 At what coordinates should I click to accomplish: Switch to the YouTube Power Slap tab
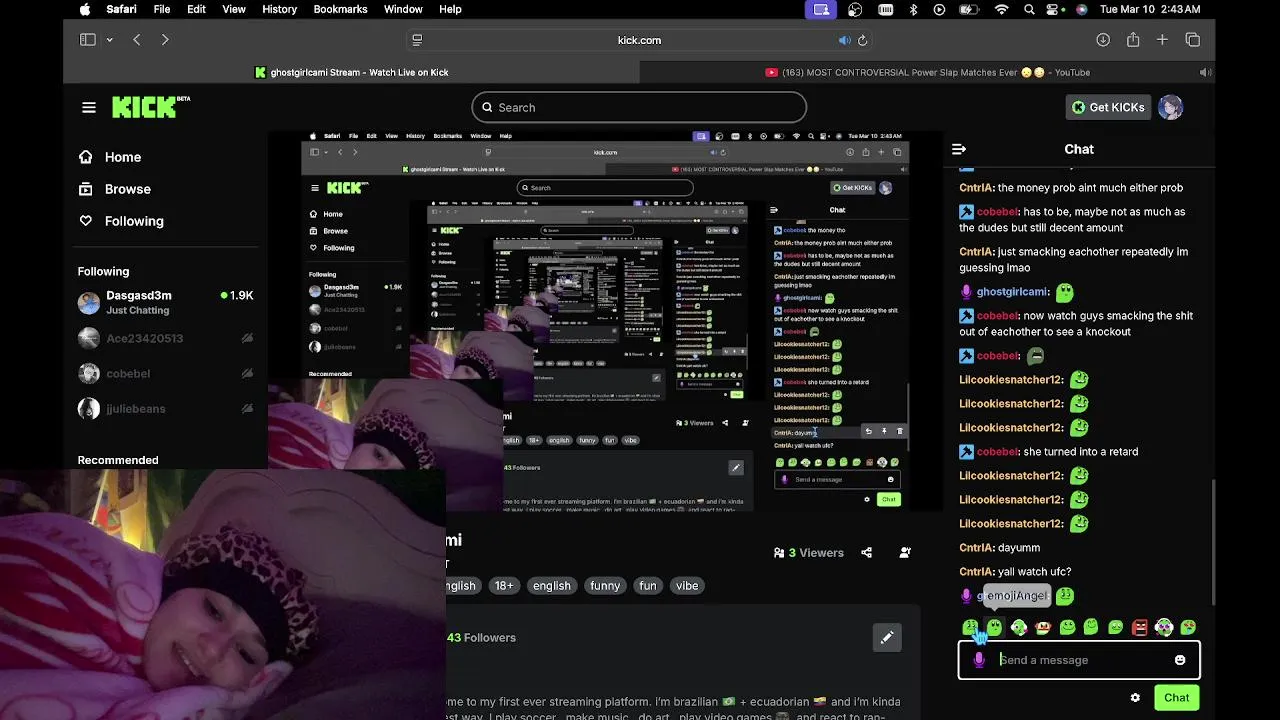pyautogui.click(x=927, y=72)
